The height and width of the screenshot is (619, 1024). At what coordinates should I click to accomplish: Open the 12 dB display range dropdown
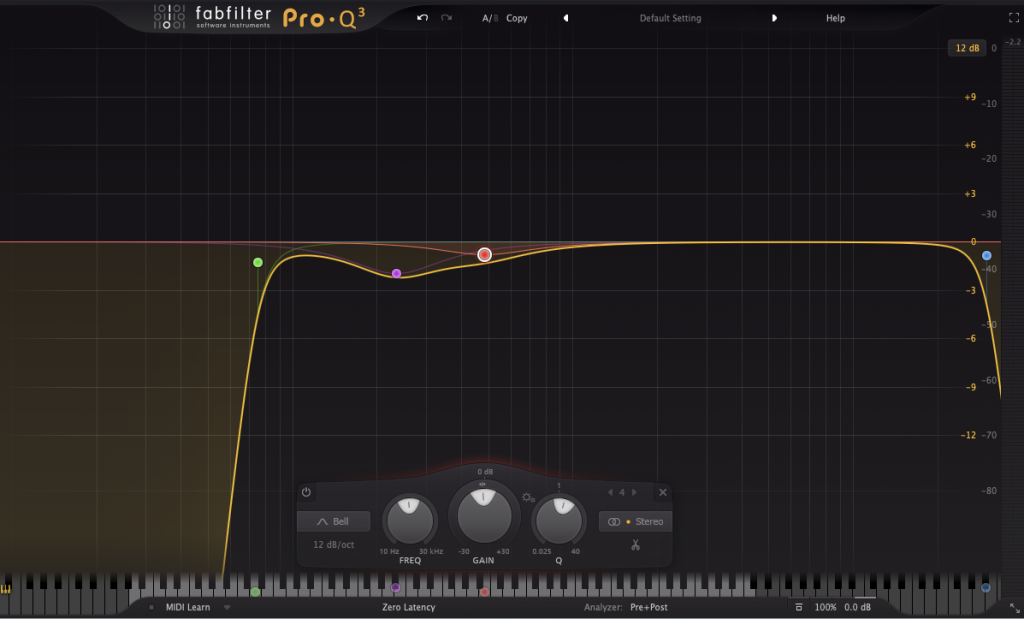click(967, 48)
